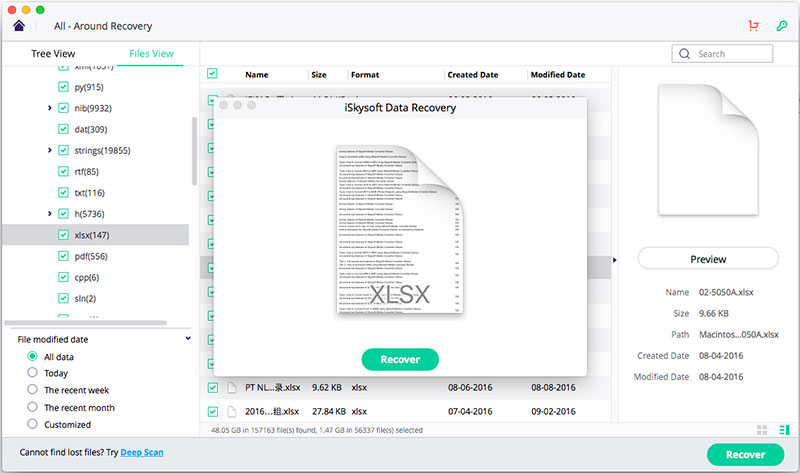Toggle the strings(19855) checkbox
800x473 pixels.
pyautogui.click(x=63, y=151)
